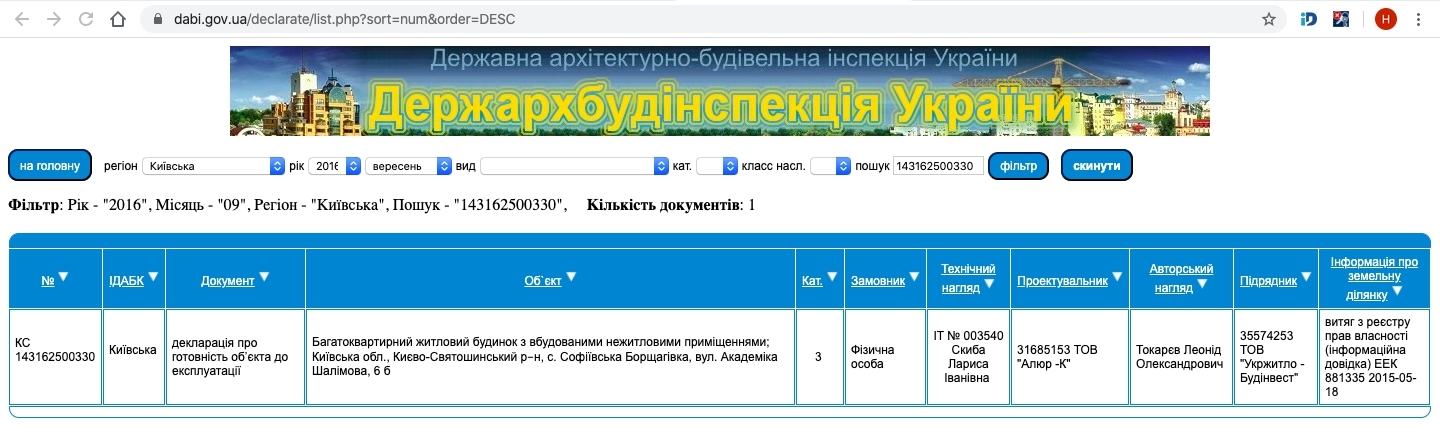
Task: Open the вид document type dropdown
Action: pyautogui.click(x=574, y=165)
